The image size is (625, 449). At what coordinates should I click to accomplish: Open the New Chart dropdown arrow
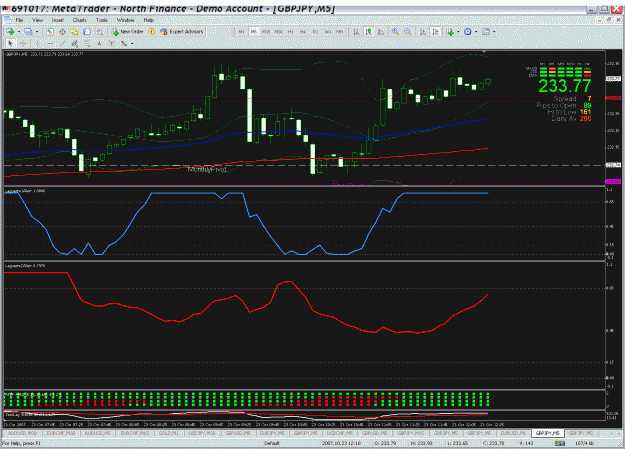tap(18, 32)
